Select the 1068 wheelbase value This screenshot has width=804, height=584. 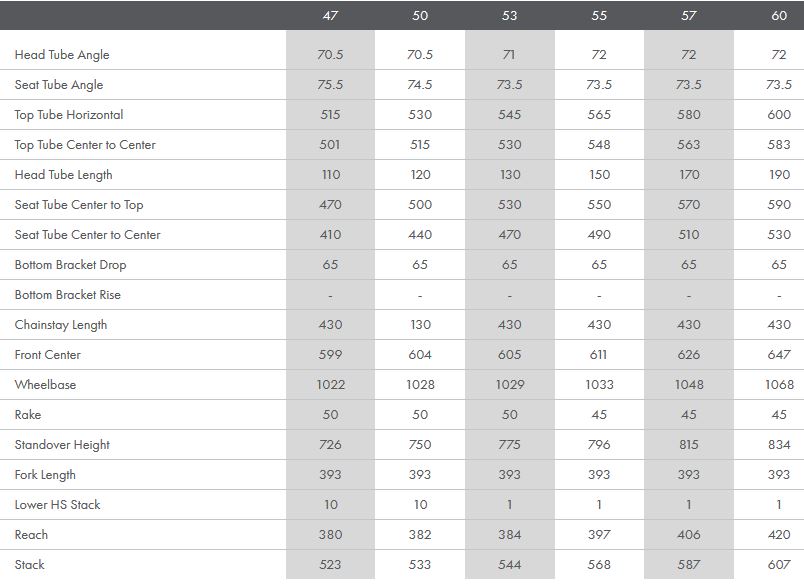tap(778, 385)
